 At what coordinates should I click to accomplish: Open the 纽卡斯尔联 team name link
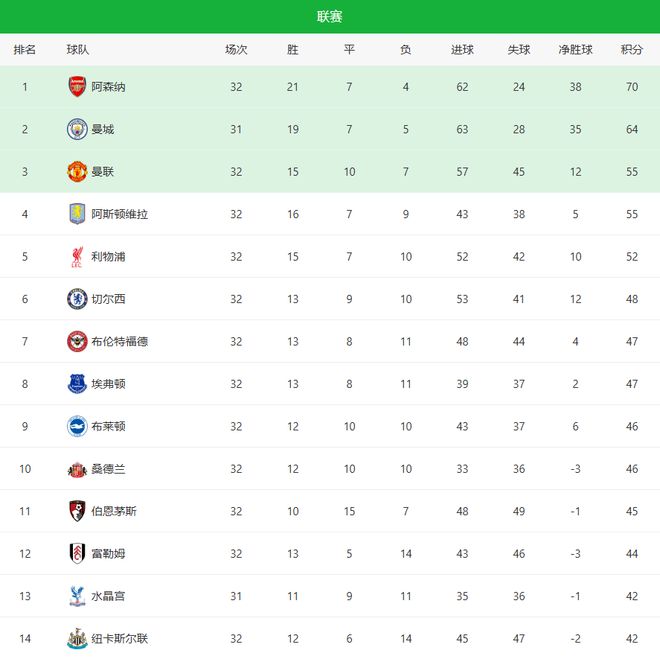coord(120,638)
